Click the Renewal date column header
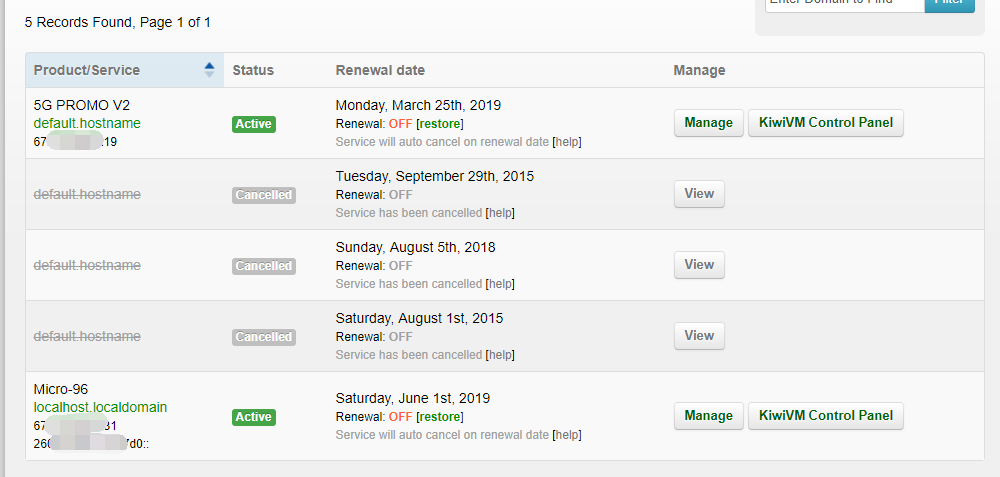 (x=380, y=70)
